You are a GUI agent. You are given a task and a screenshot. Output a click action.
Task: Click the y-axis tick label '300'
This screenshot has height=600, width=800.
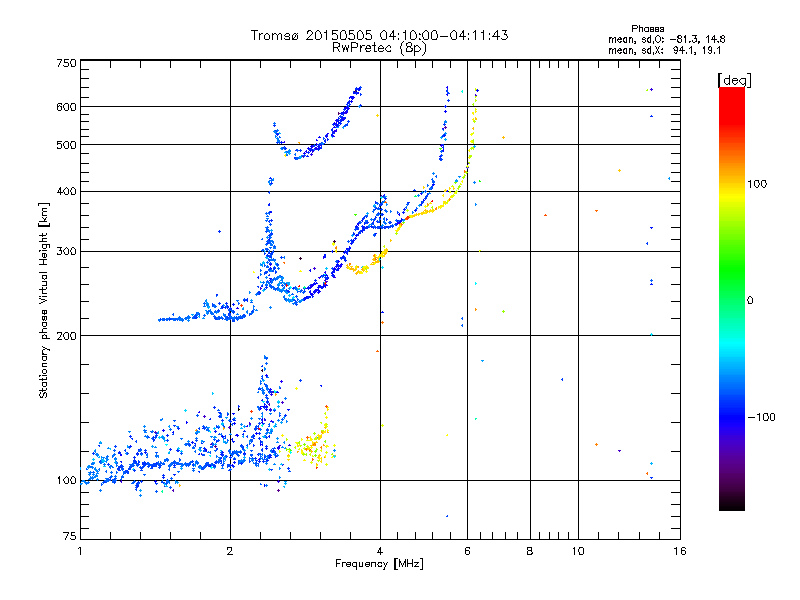coord(66,252)
